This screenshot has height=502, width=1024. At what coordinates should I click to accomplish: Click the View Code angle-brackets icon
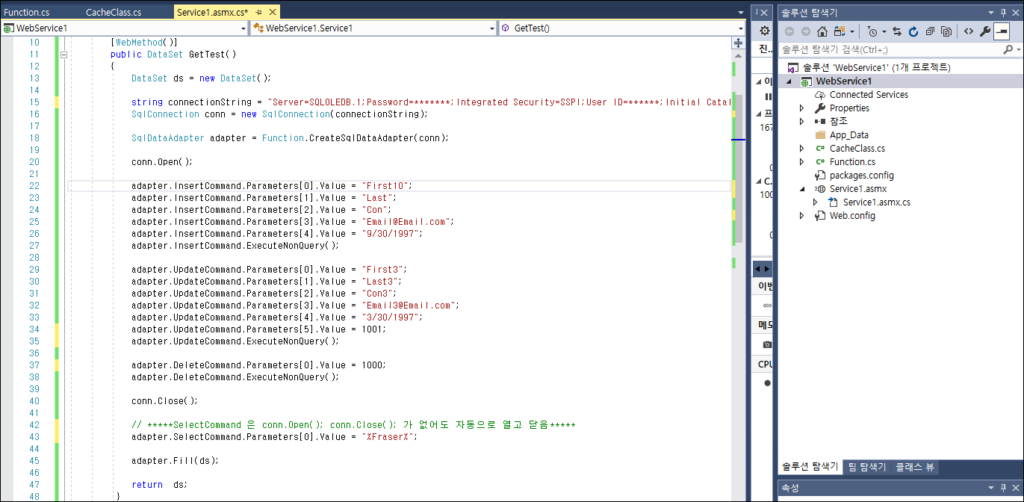click(x=968, y=31)
